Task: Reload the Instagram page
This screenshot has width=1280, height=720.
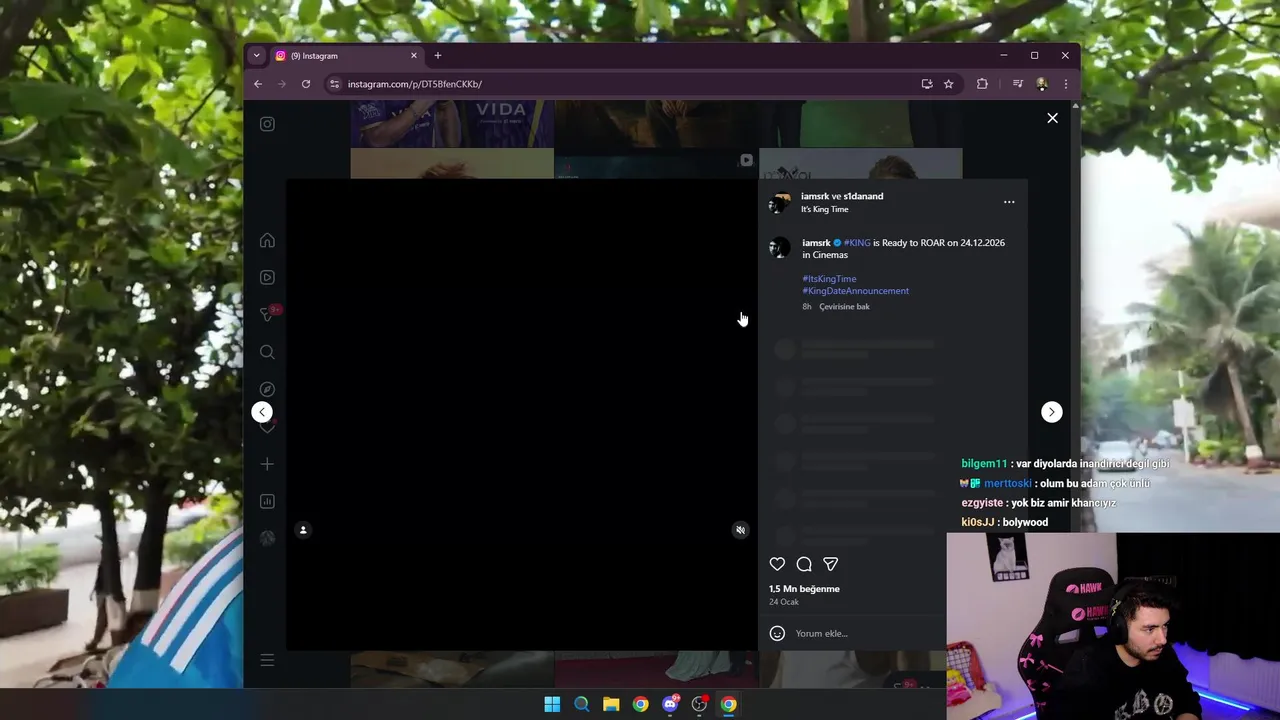Action: (x=306, y=84)
